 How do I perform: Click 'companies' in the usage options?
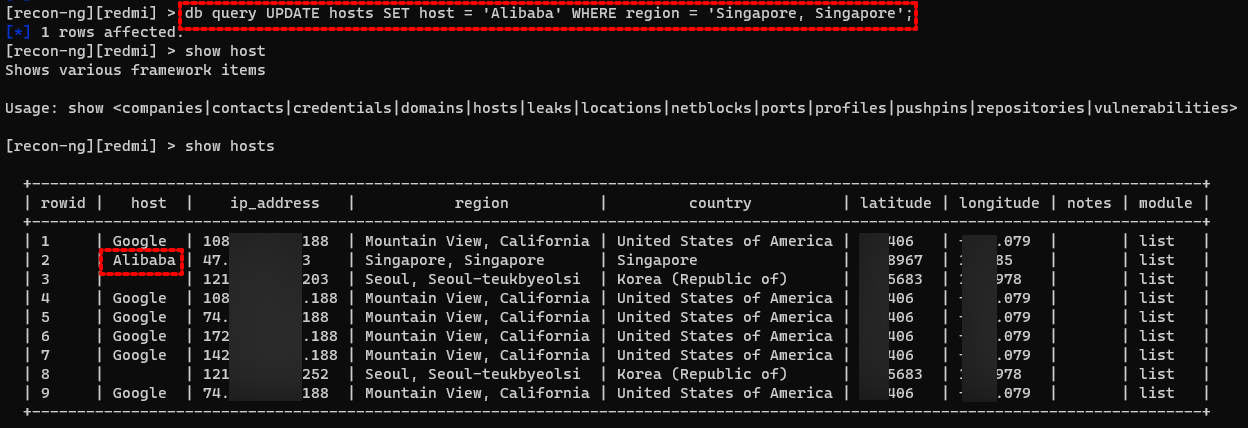[x=161, y=108]
